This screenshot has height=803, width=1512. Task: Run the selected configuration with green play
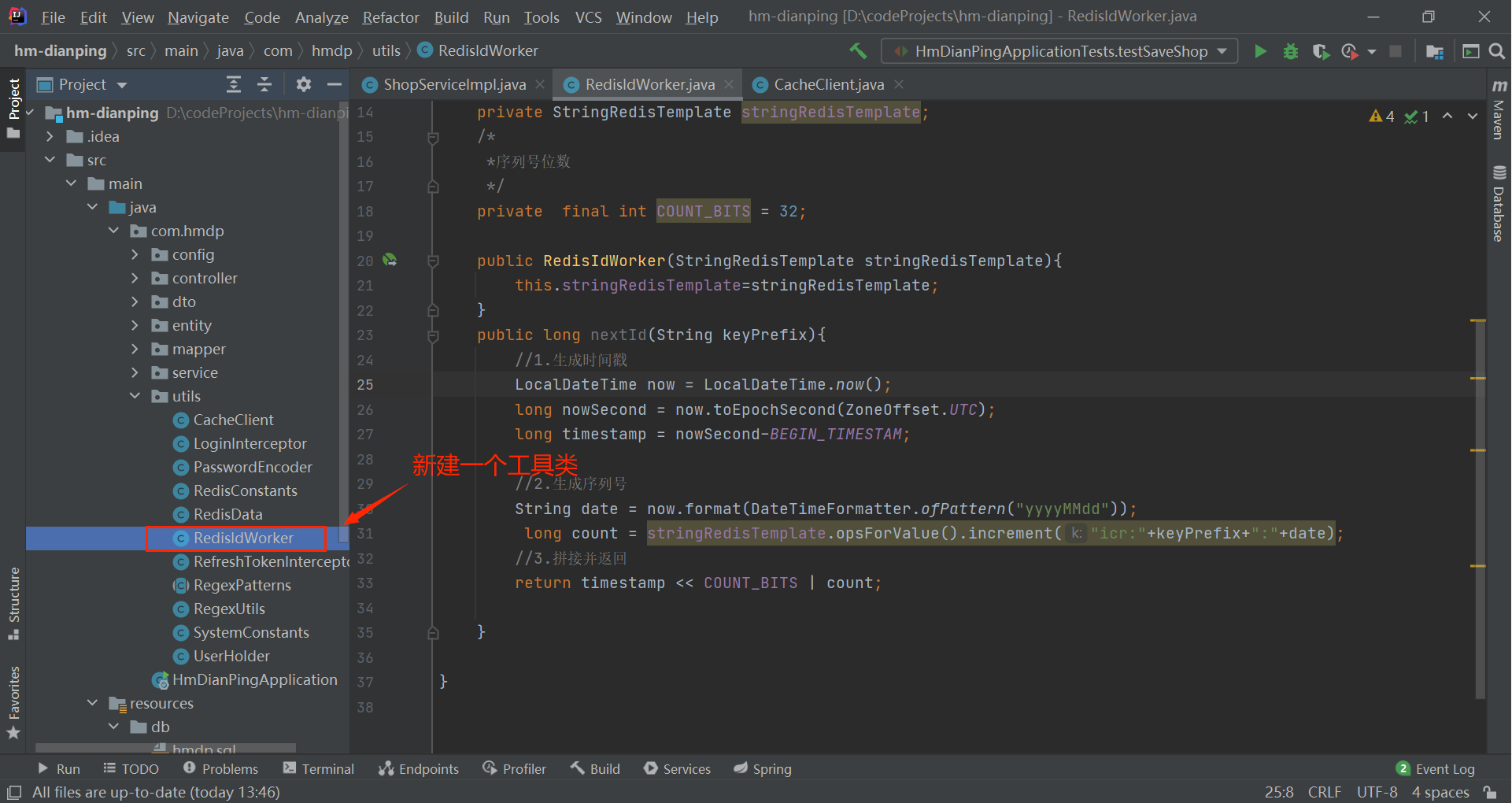click(1260, 51)
